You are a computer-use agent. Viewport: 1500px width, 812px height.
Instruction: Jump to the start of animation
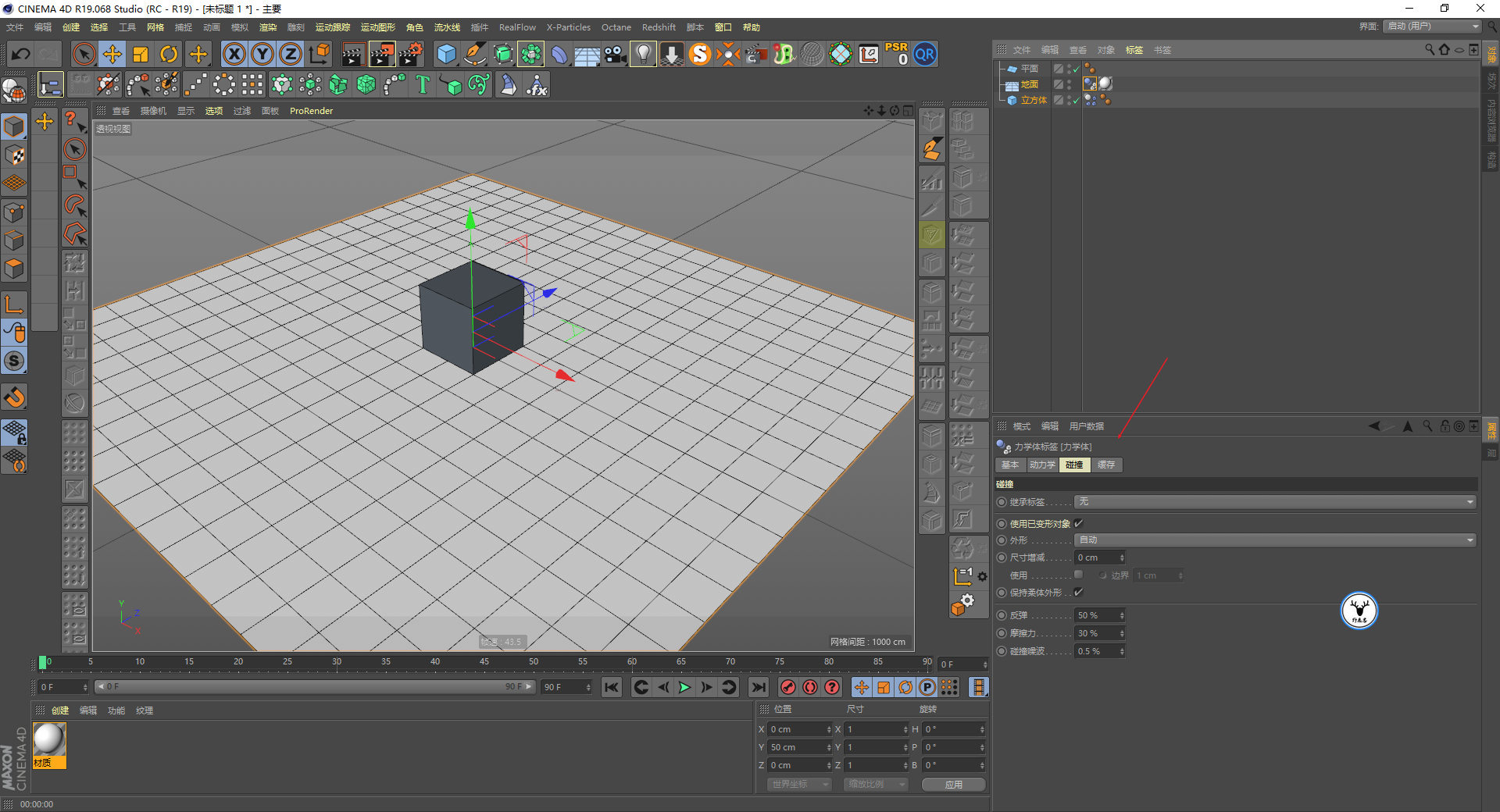(x=612, y=687)
